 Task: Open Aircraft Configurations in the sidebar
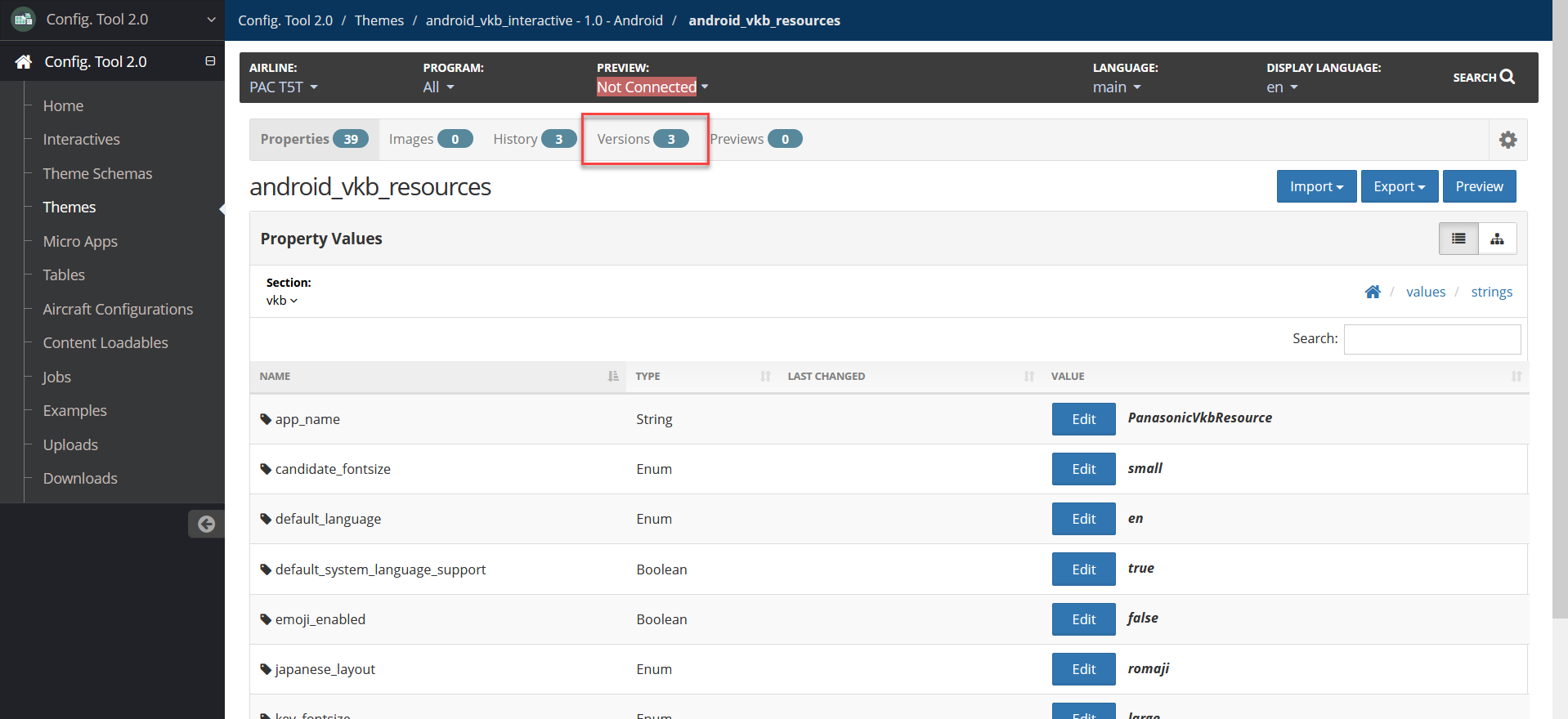pyautogui.click(x=118, y=309)
